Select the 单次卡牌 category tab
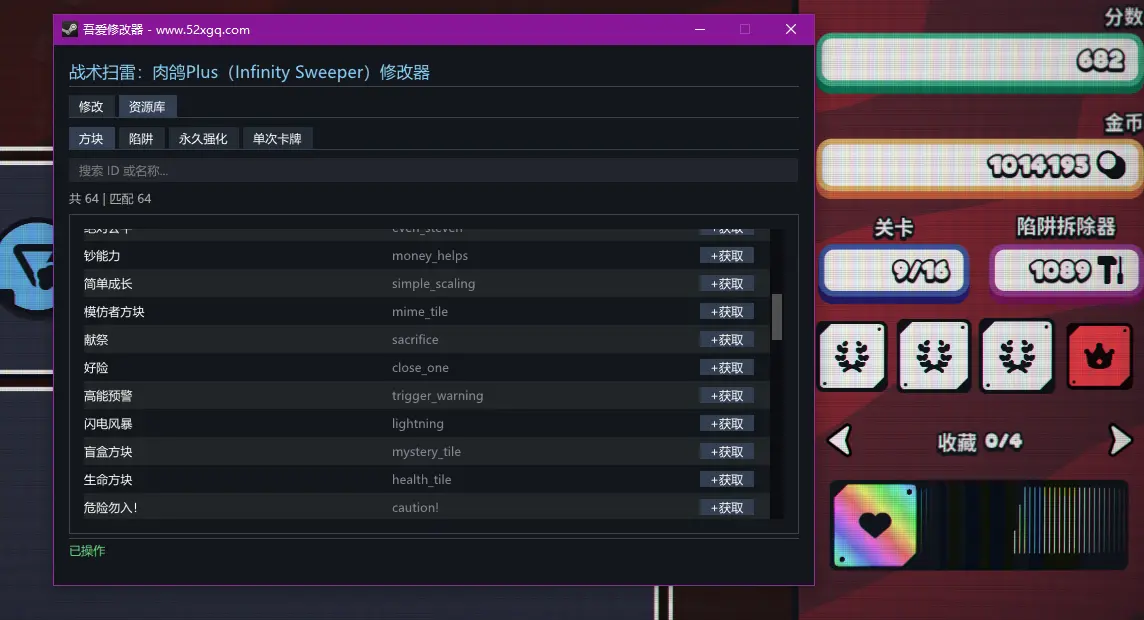Image resolution: width=1144 pixels, height=620 pixels. click(x=277, y=139)
